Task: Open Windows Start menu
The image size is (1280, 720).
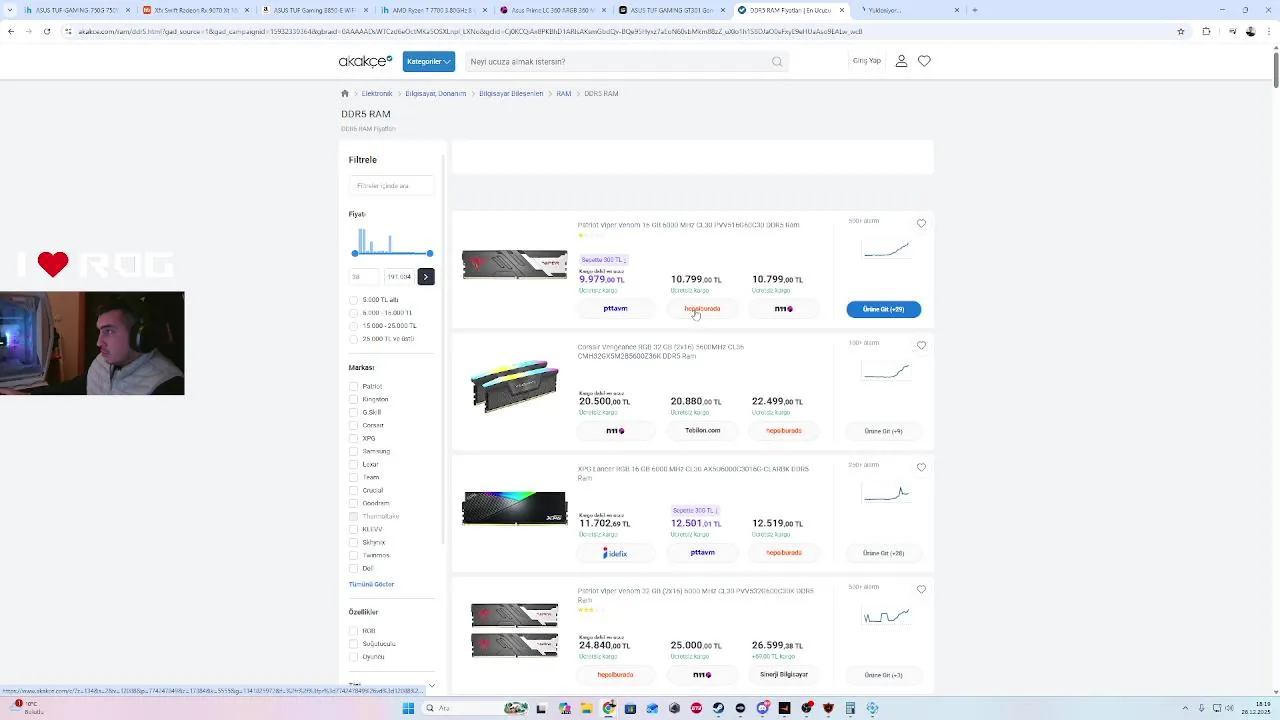Action: 408,708
